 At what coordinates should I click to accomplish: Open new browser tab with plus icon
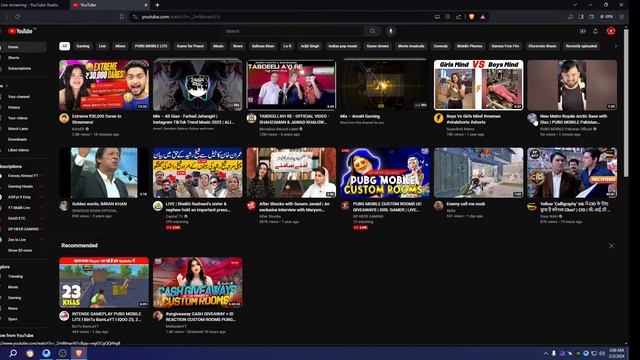pos(157,5)
